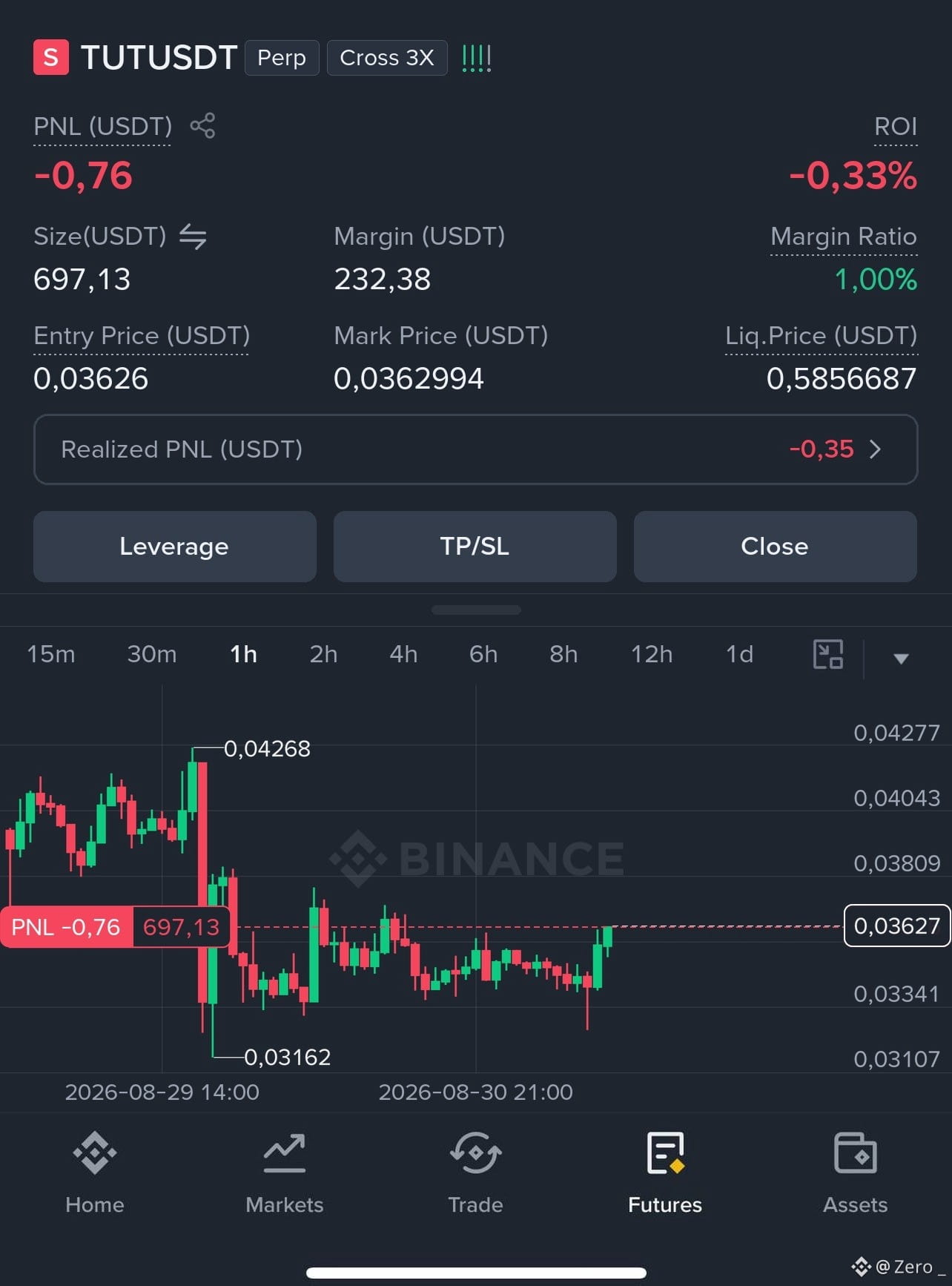Select the 8h chart interval
952x1286 pixels.
(x=563, y=654)
